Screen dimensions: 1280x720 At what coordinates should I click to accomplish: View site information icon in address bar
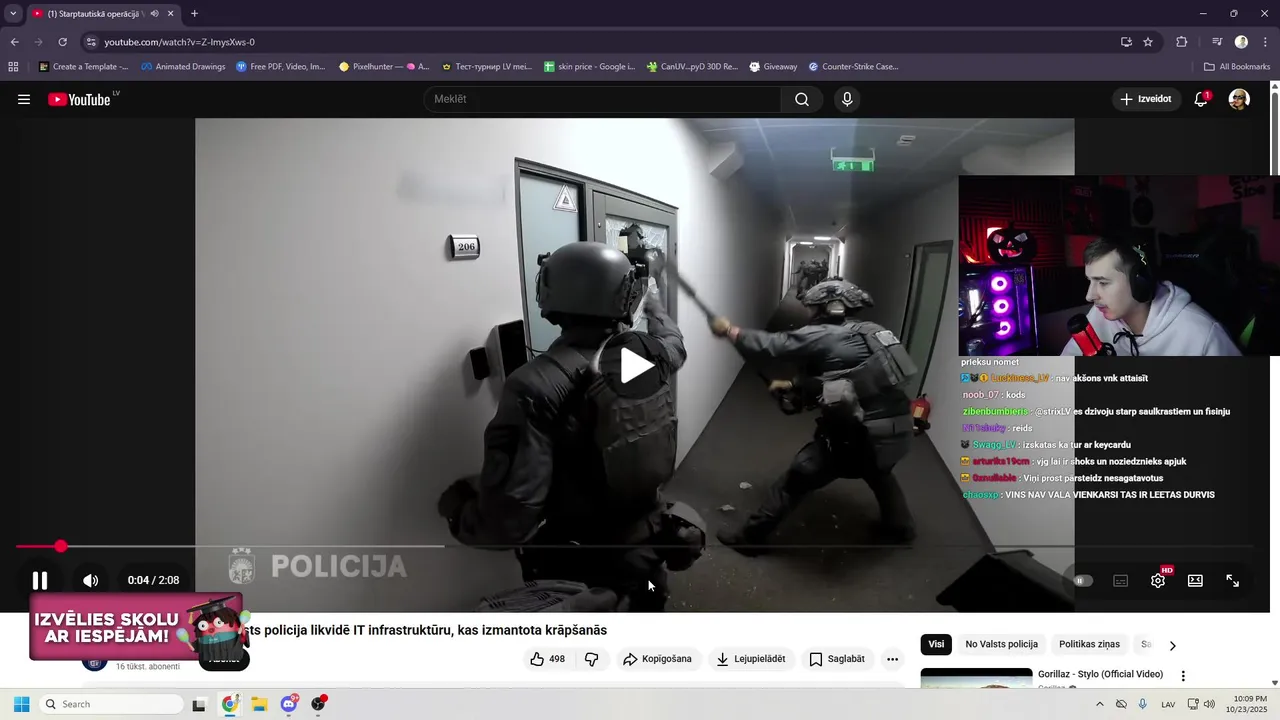91,42
